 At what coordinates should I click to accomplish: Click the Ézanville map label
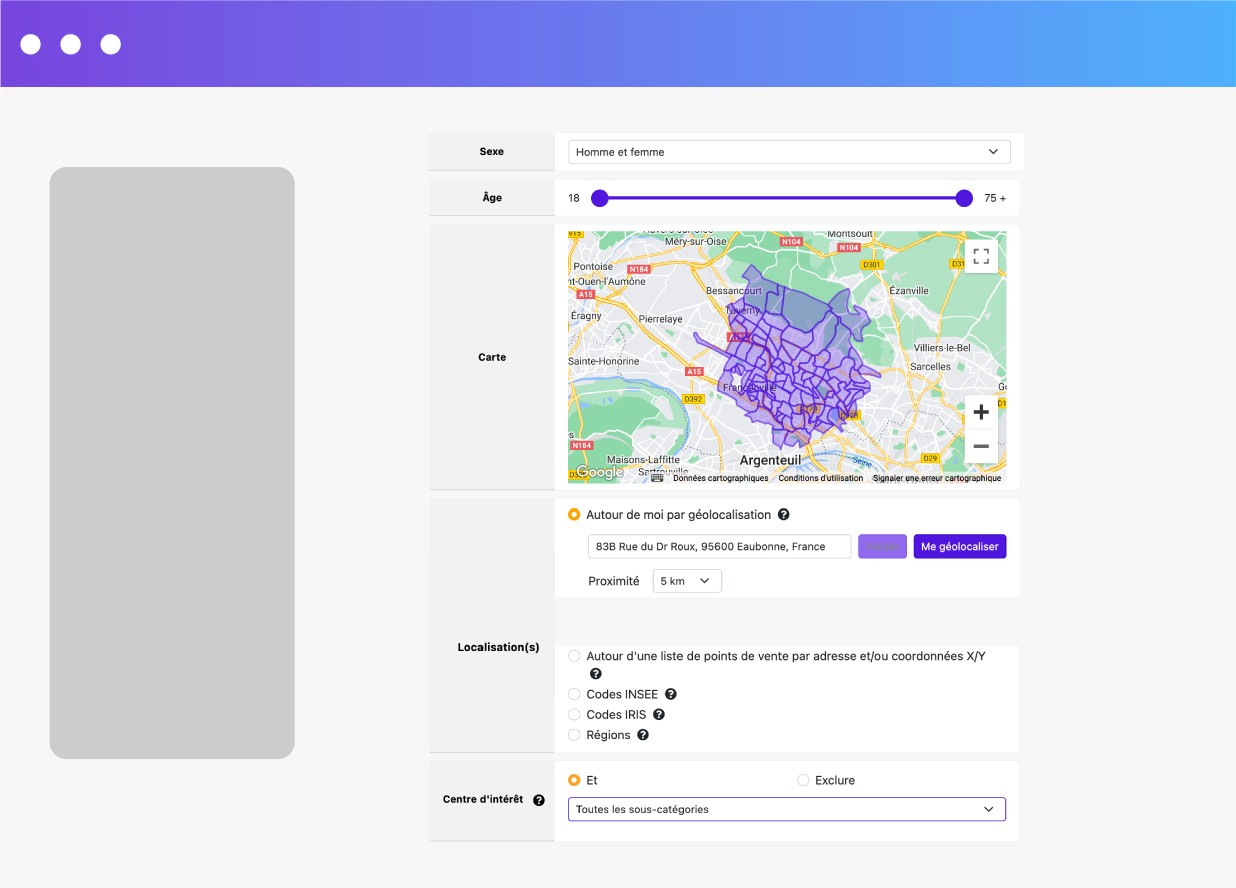pos(909,289)
